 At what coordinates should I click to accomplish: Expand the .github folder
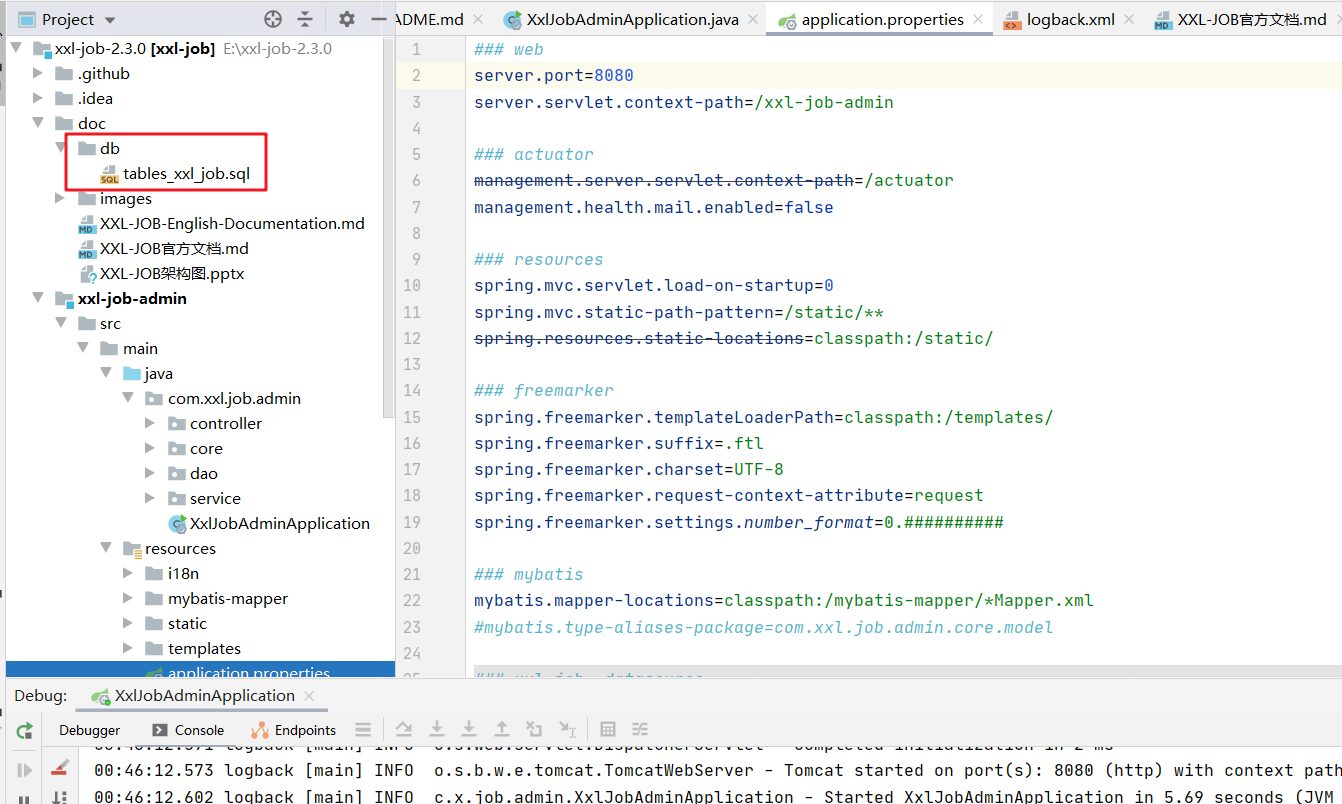pos(38,73)
